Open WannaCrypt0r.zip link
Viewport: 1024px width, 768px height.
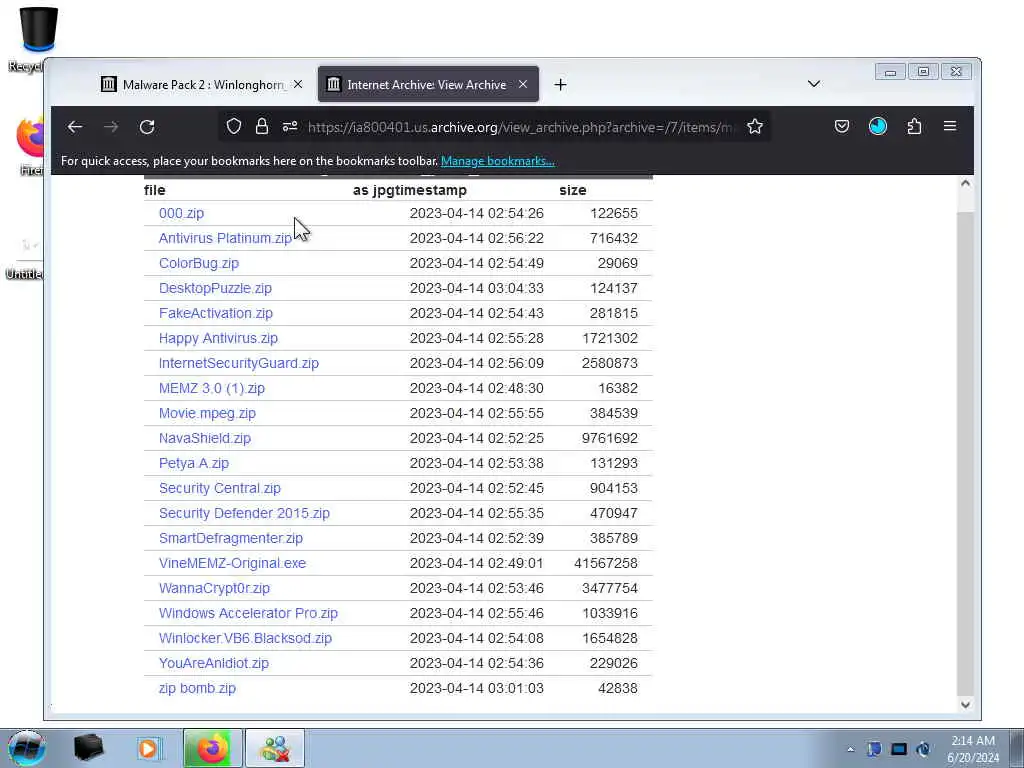click(214, 588)
